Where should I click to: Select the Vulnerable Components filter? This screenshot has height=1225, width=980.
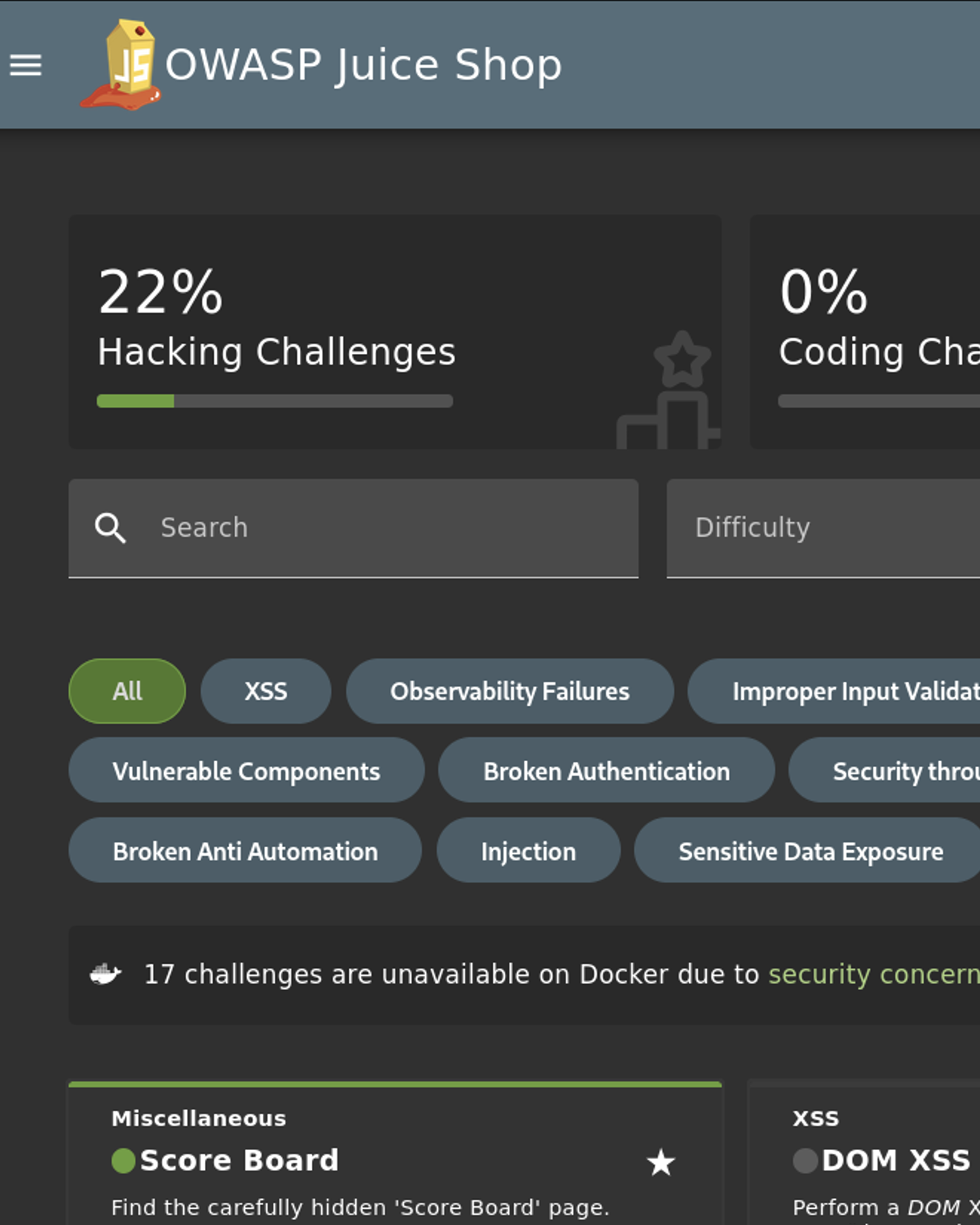(x=246, y=771)
